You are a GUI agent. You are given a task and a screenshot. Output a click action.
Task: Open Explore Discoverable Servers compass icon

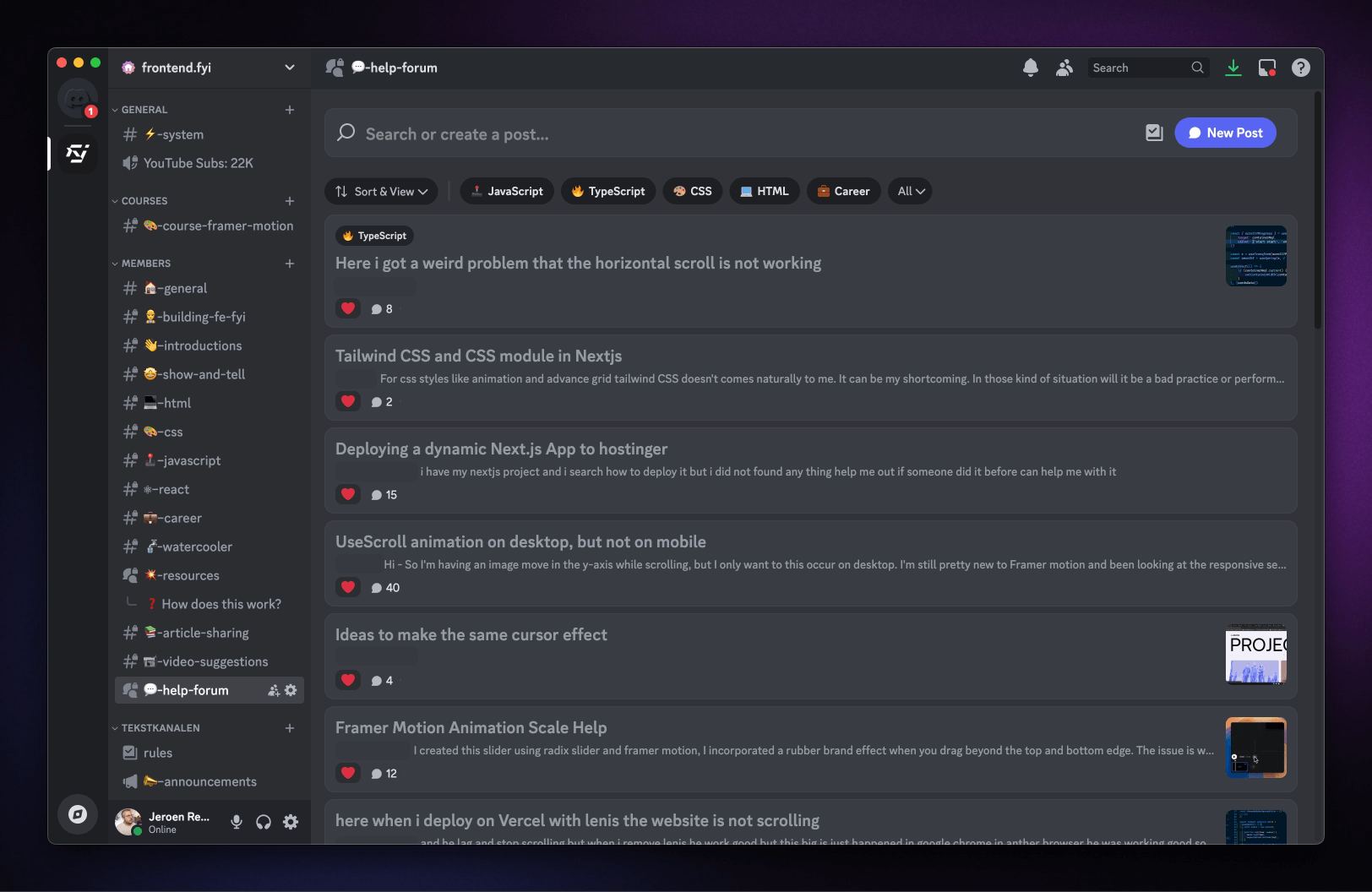click(77, 814)
